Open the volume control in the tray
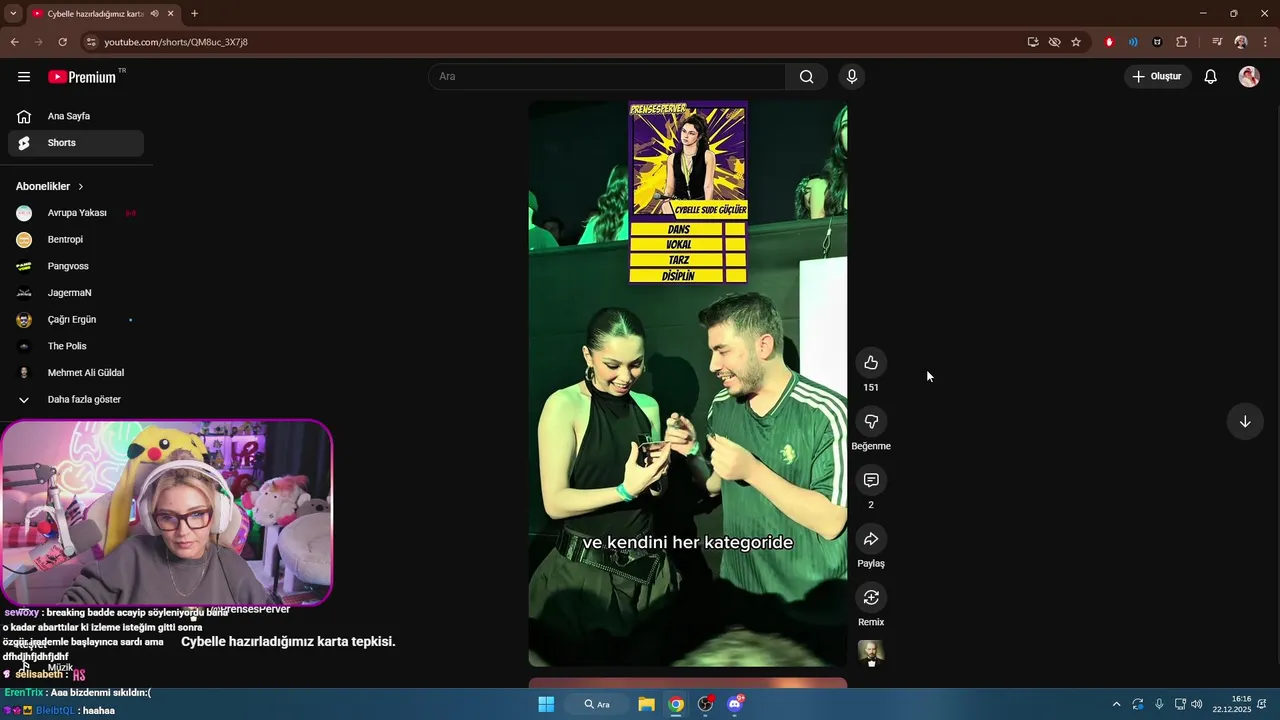 tap(1197, 704)
